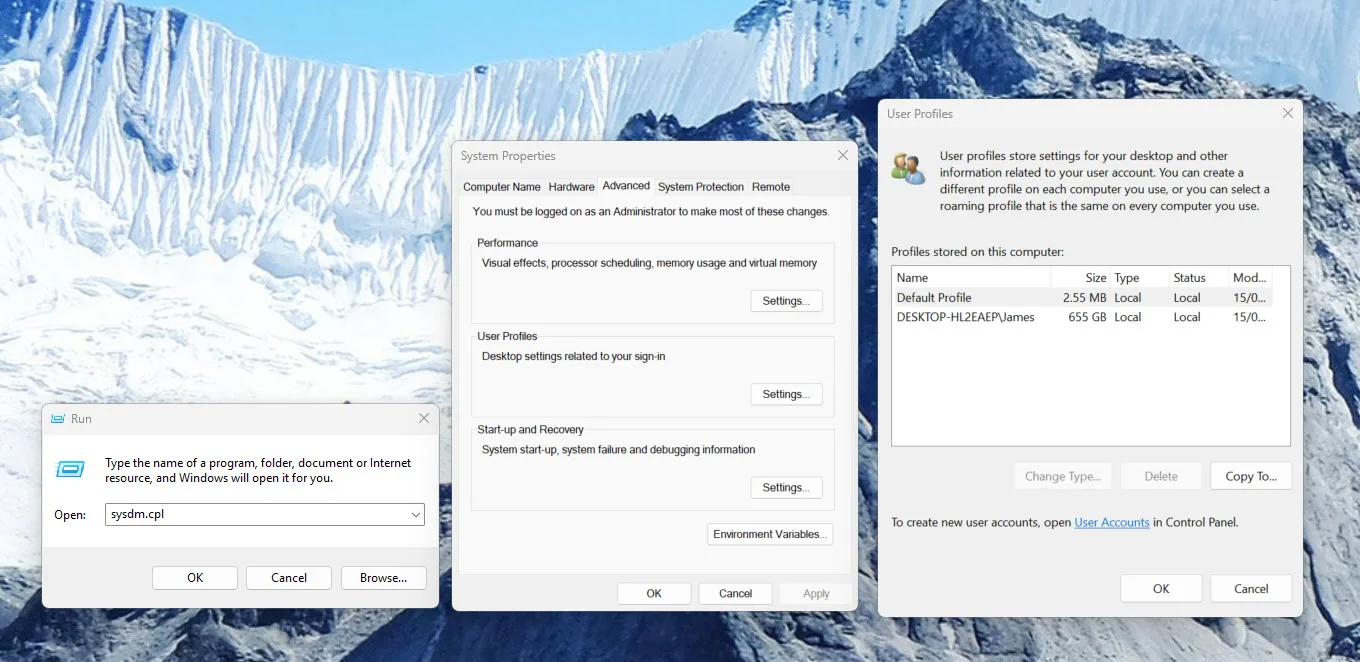The height and width of the screenshot is (662, 1360).
Task: Switch to the Computer Name tab
Action: pos(501,186)
